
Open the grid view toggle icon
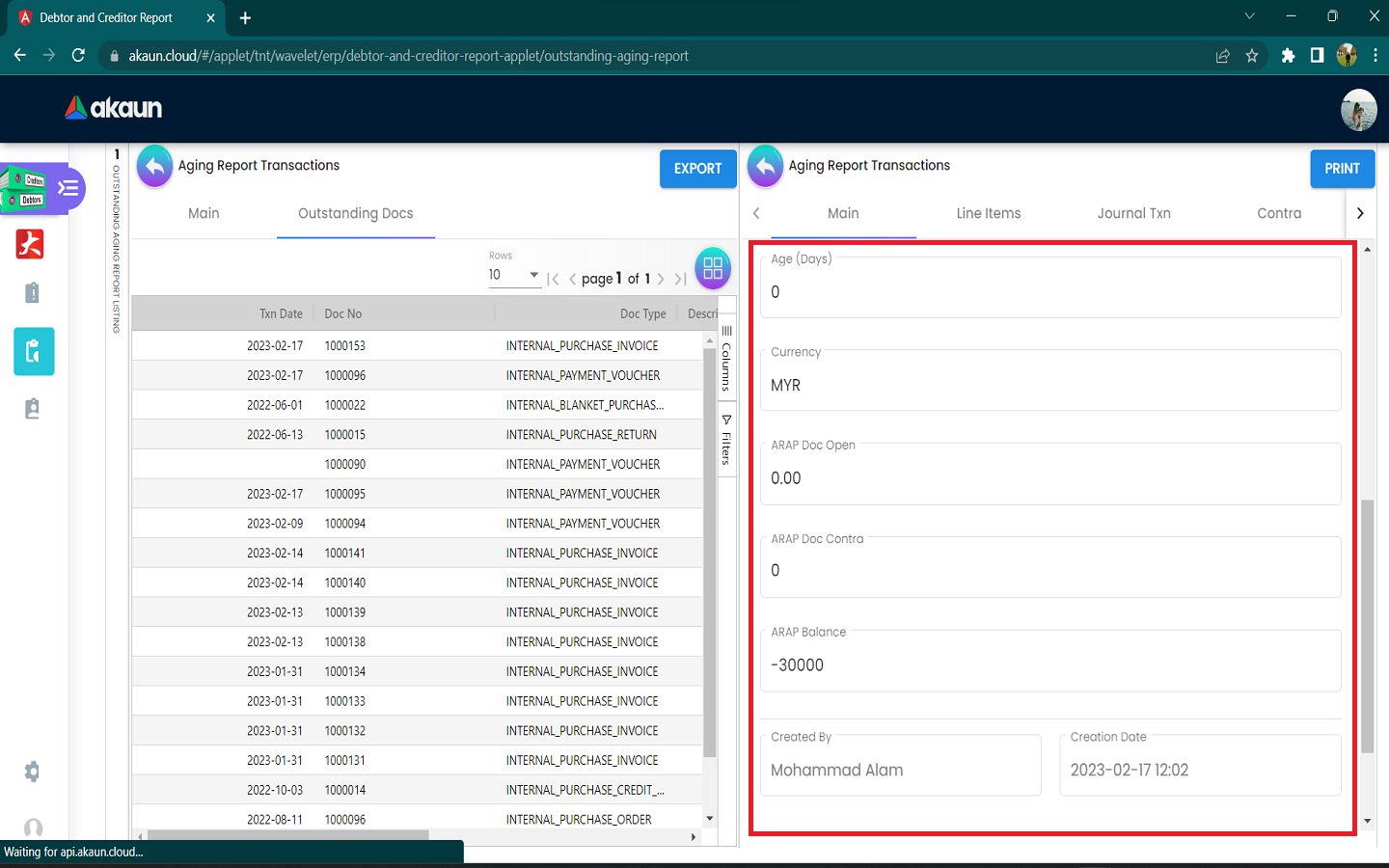[x=713, y=269]
